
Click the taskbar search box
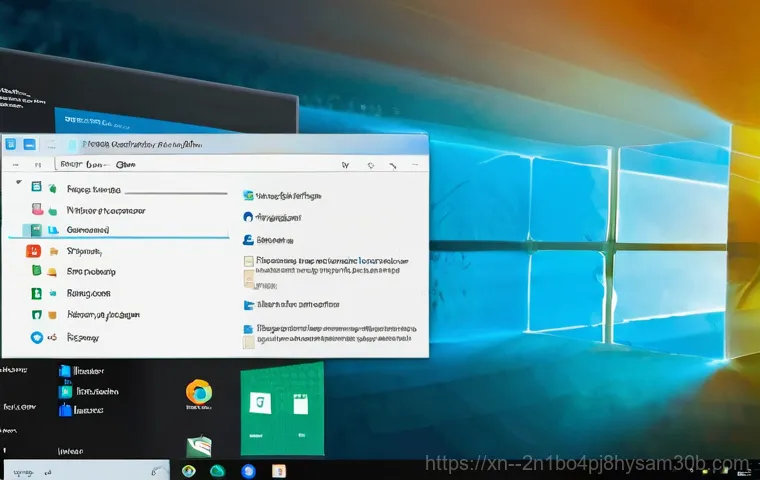(x=80, y=469)
